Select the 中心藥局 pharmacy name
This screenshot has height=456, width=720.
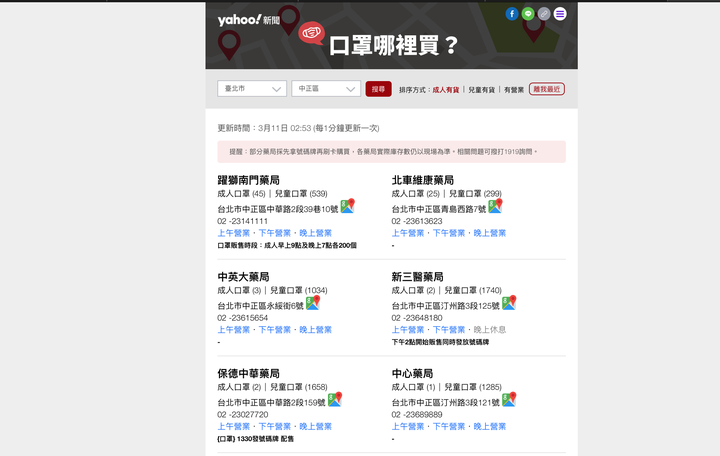click(412, 374)
